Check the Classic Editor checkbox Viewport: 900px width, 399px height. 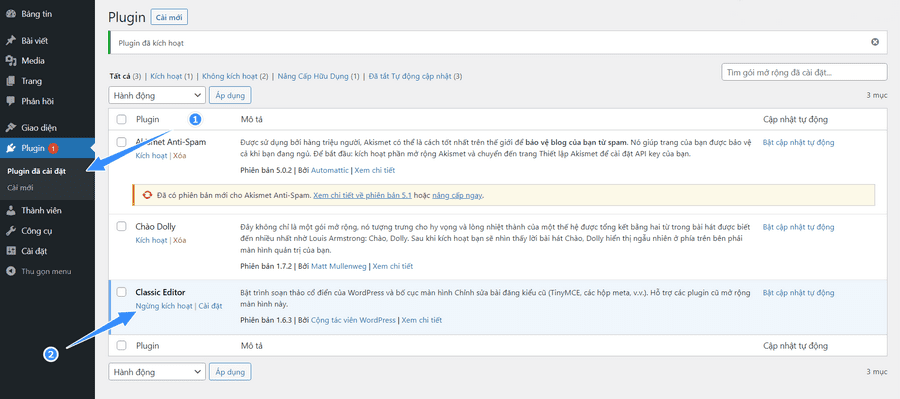tap(121, 292)
